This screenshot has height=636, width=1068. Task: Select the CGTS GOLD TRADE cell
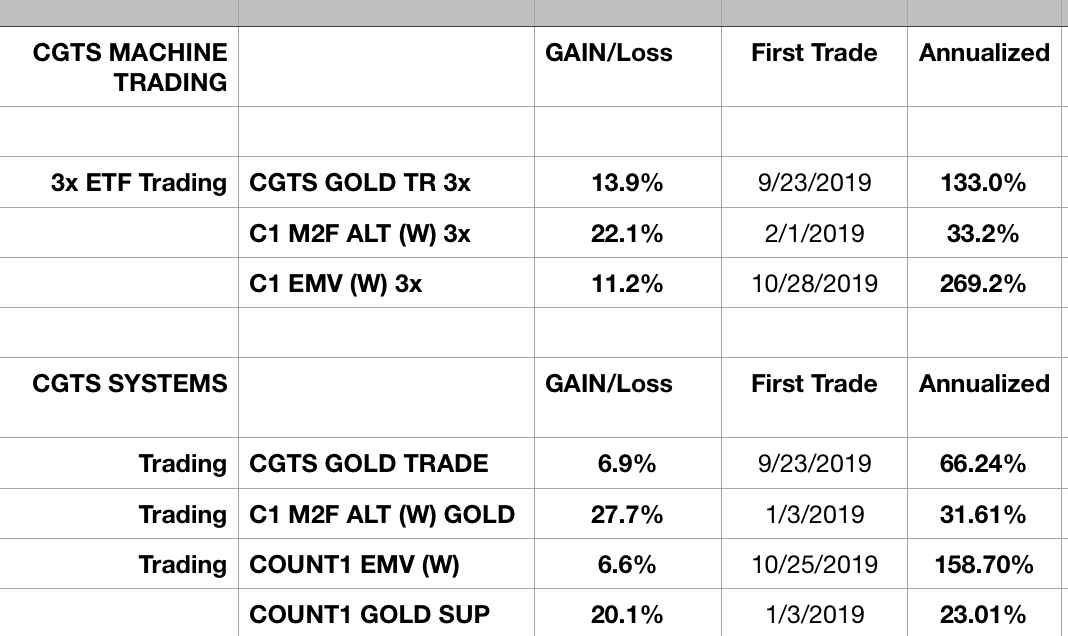click(369, 464)
